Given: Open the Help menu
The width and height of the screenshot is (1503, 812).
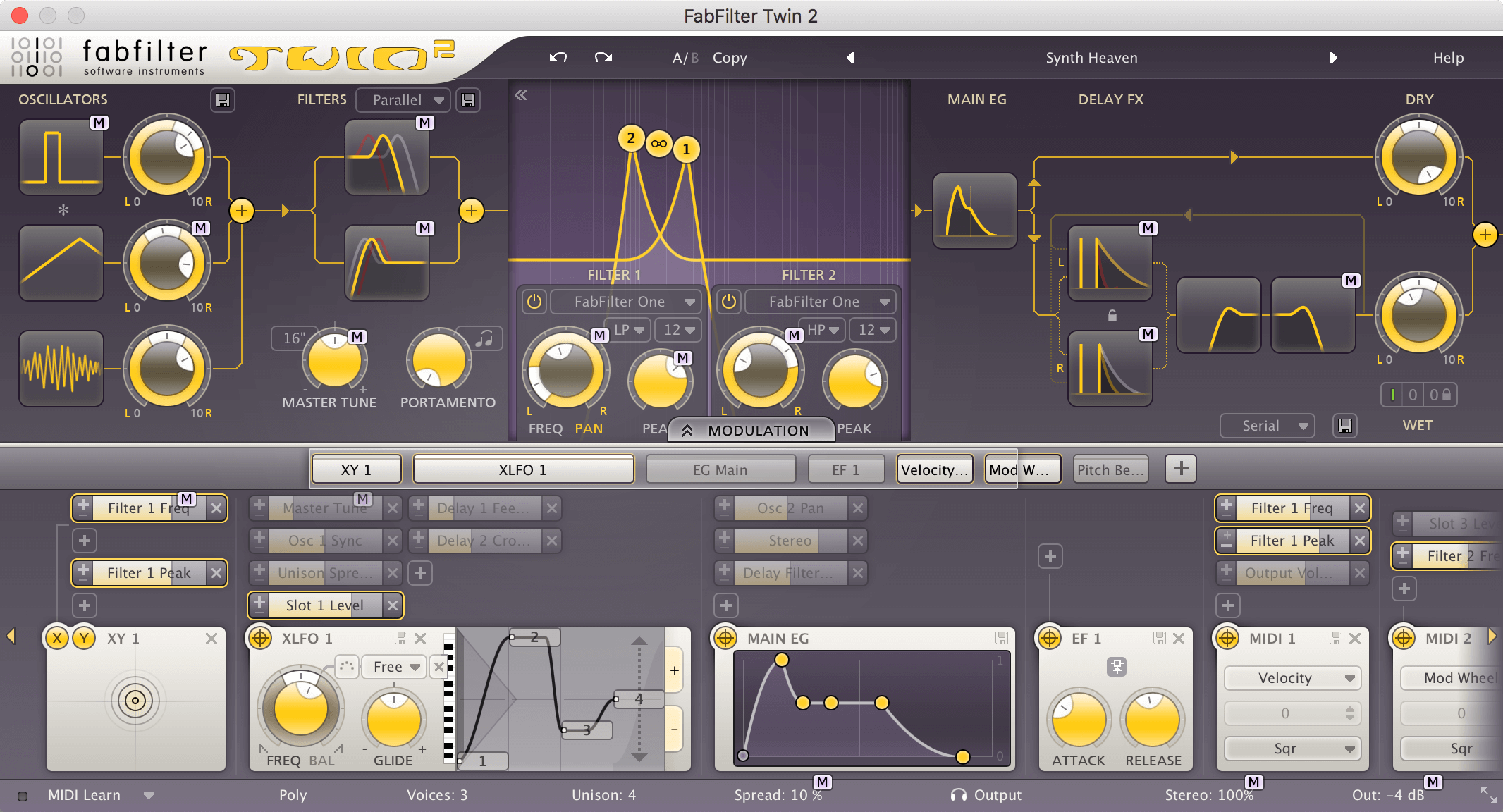Looking at the screenshot, I should coord(1448,58).
